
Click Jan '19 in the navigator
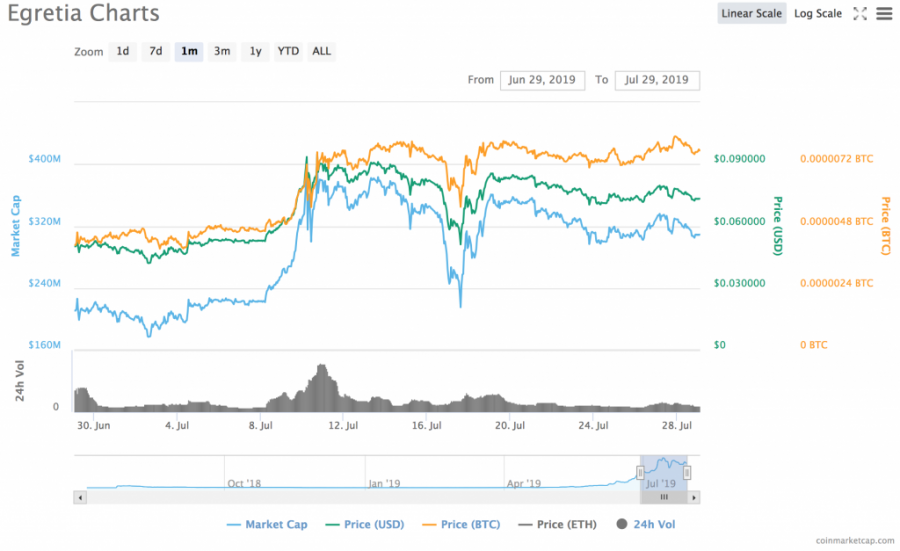coord(384,483)
